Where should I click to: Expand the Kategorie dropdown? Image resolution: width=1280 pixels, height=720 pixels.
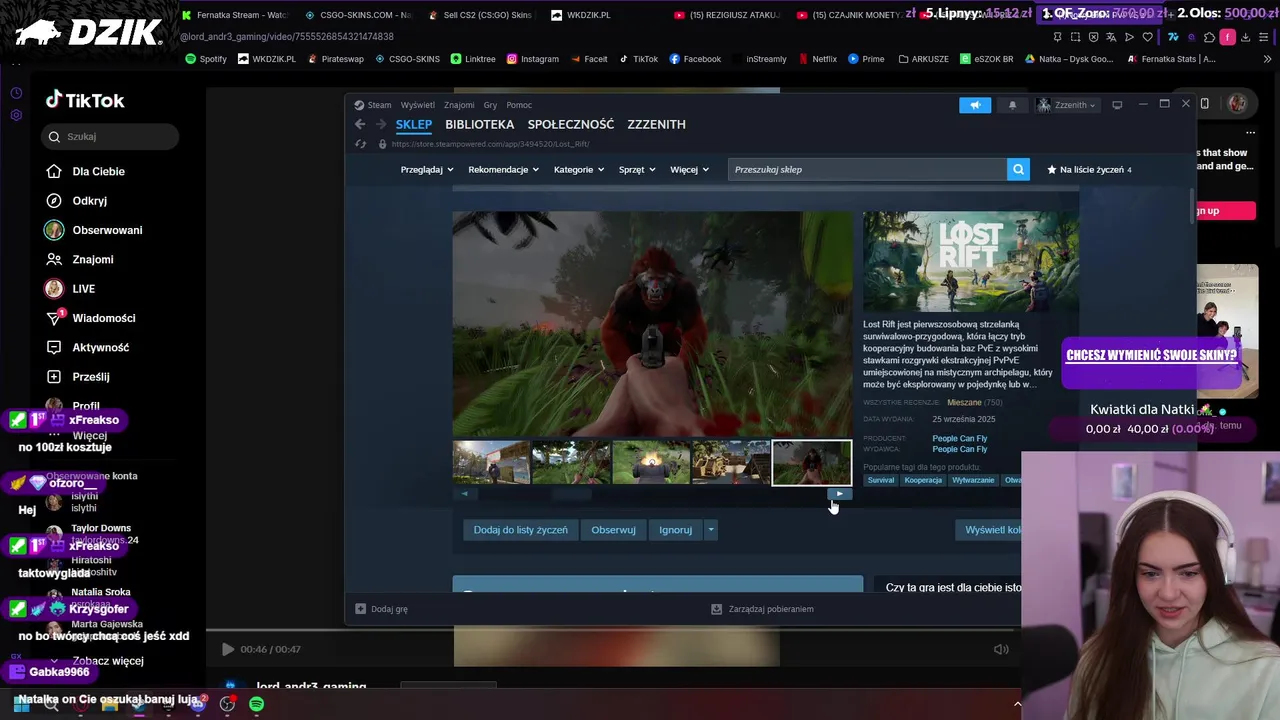point(579,169)
